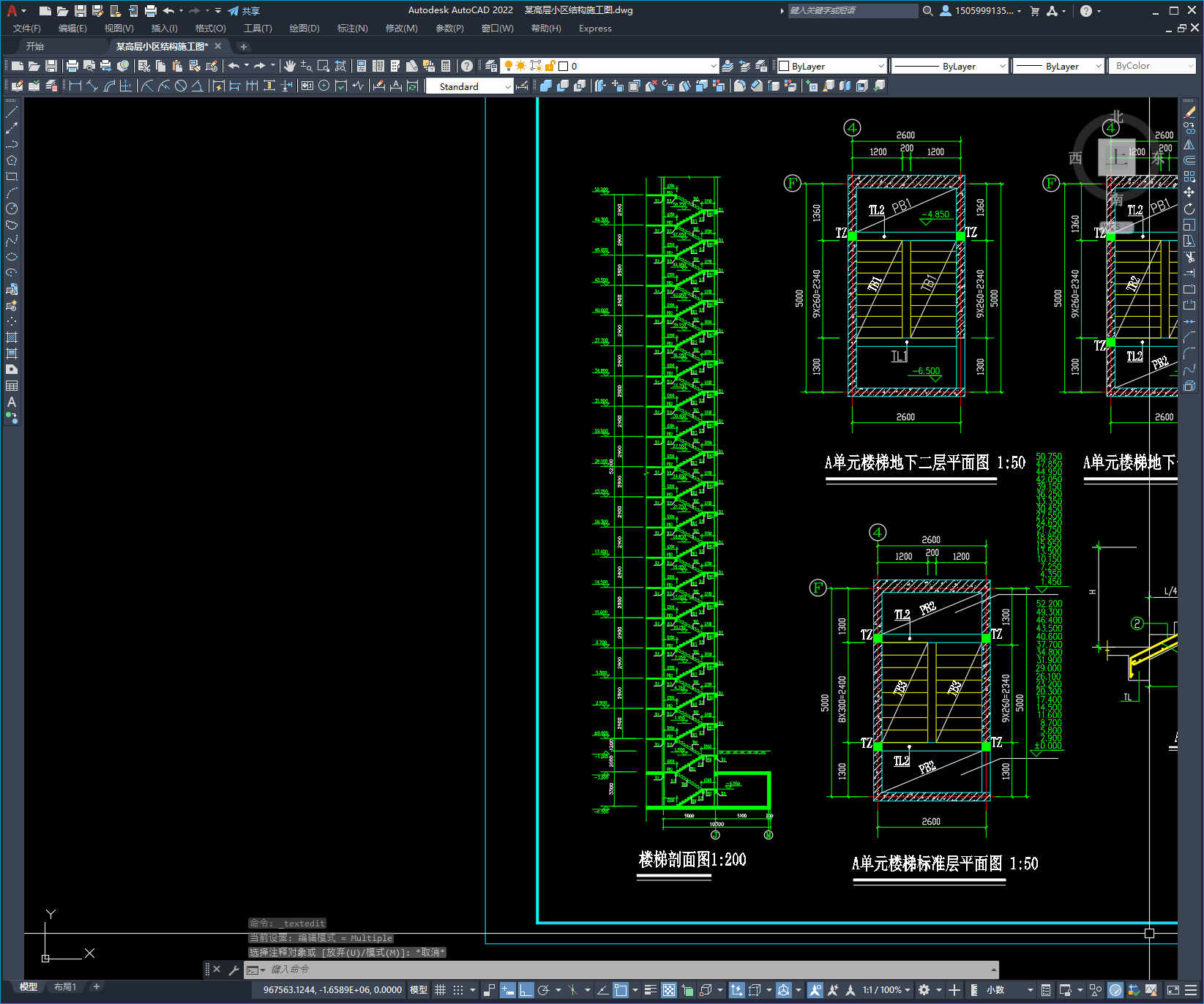Click the Solid Union icon
The height and width of the screenshot is (1004, 1204).
pos(545,86)
